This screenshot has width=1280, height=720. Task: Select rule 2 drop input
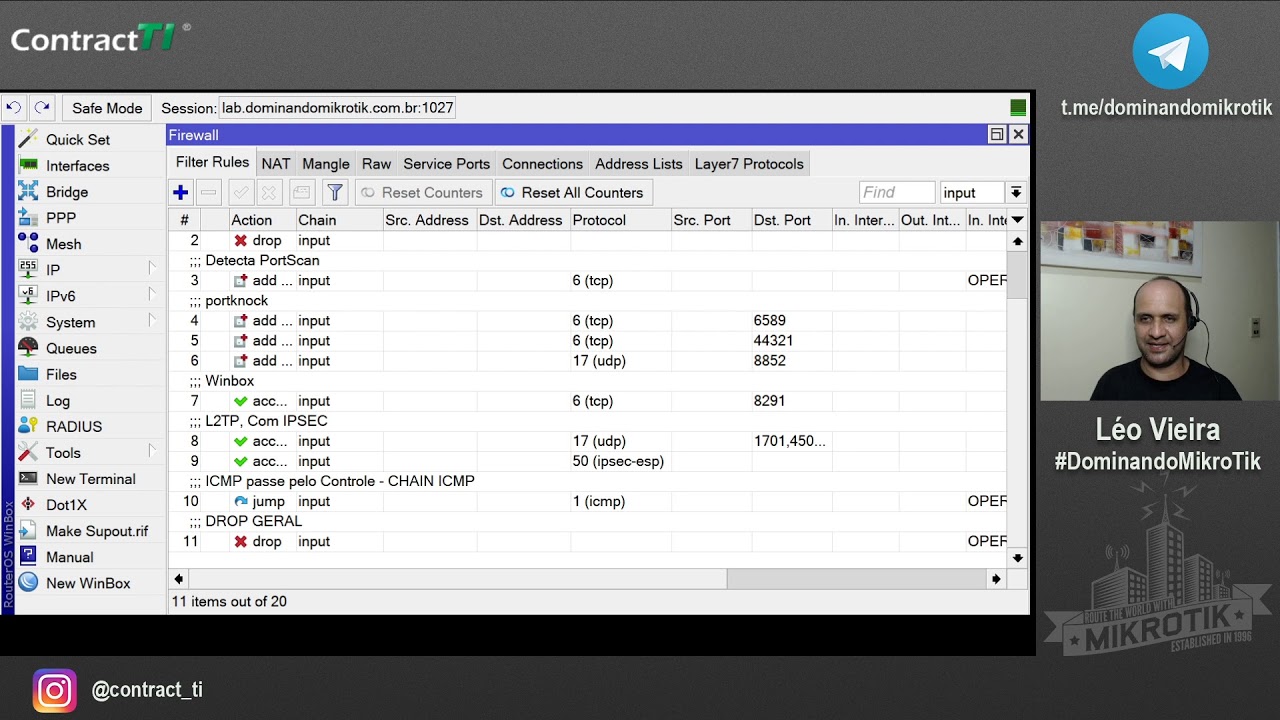coord(588,241)
